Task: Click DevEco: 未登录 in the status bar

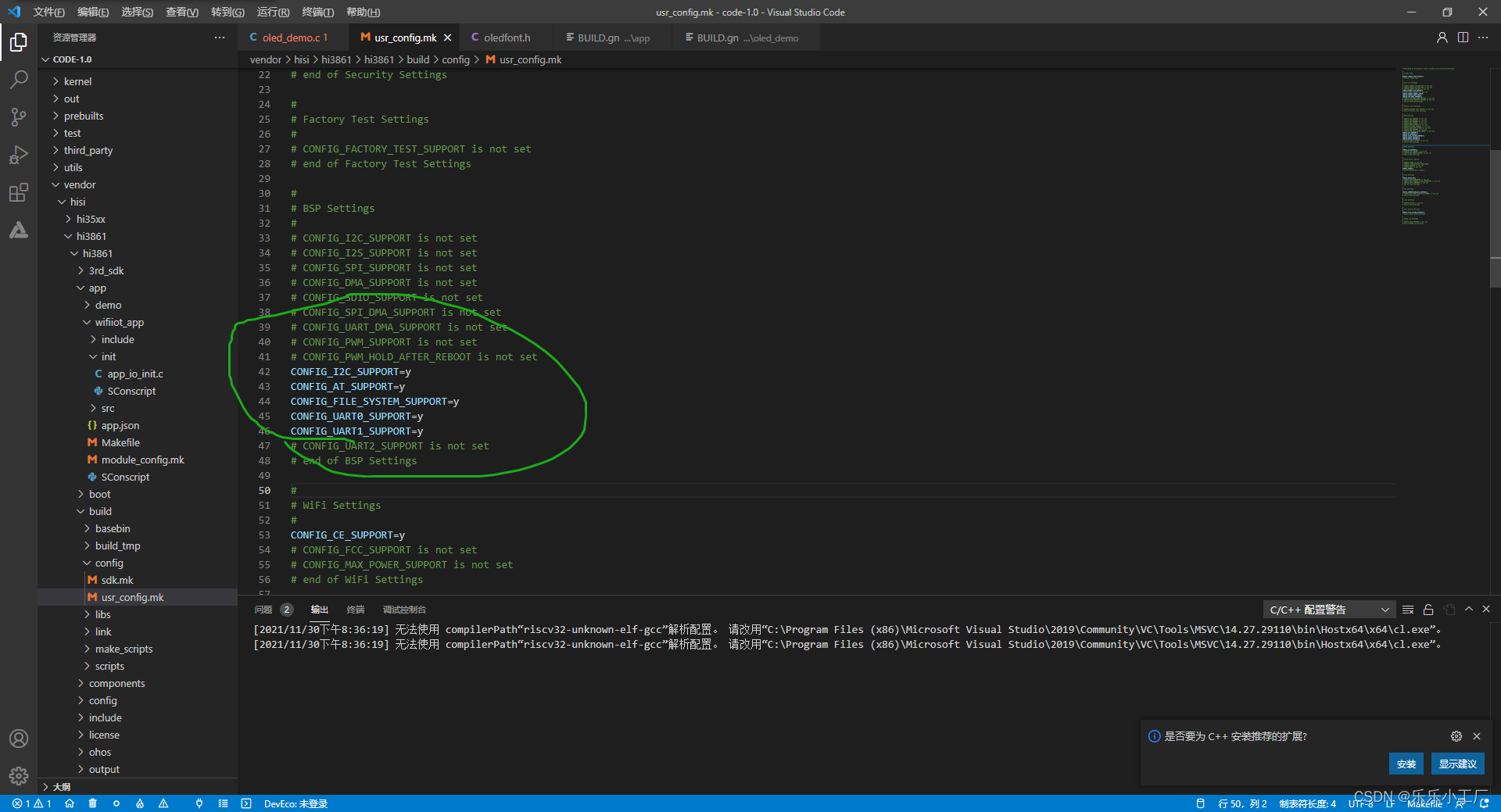Action: tap(296, 803)
